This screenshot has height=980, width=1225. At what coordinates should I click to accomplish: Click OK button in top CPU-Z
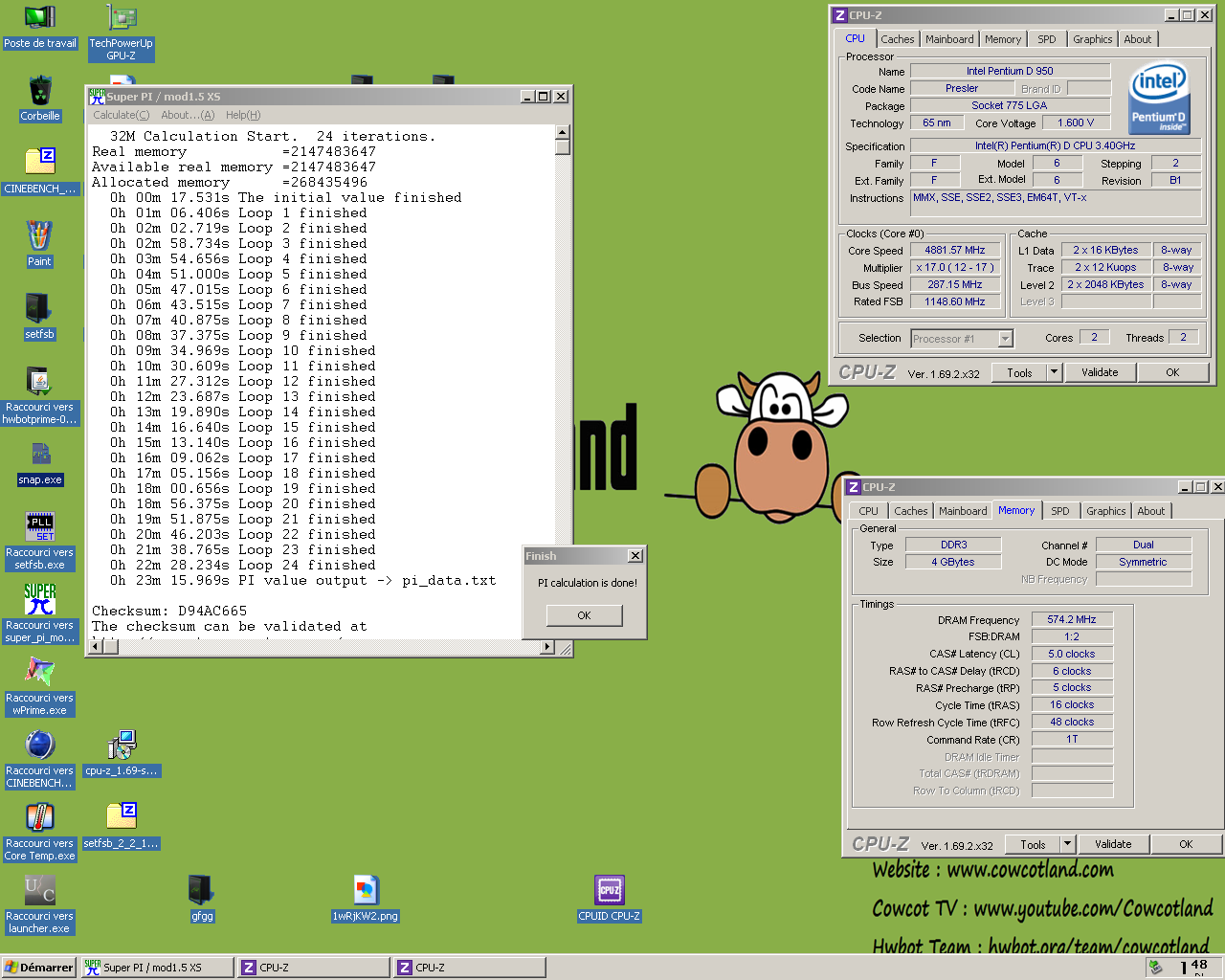click(1172, 372)
